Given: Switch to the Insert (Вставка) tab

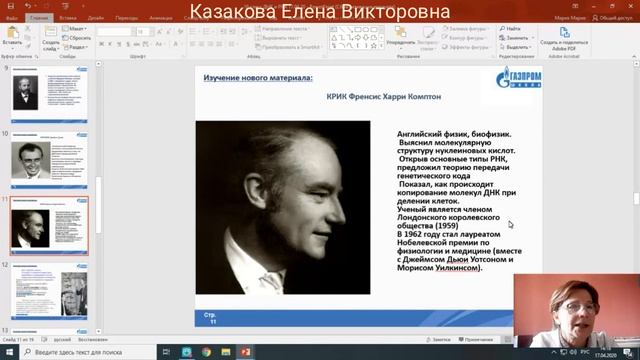Looking at the screenshot, I should click(68, 18).
